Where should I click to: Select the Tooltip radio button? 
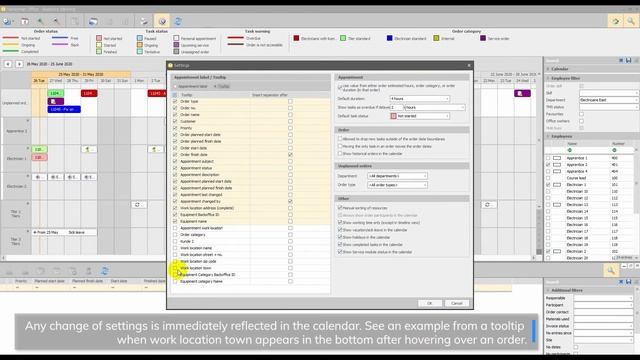(x=215, y=87)
